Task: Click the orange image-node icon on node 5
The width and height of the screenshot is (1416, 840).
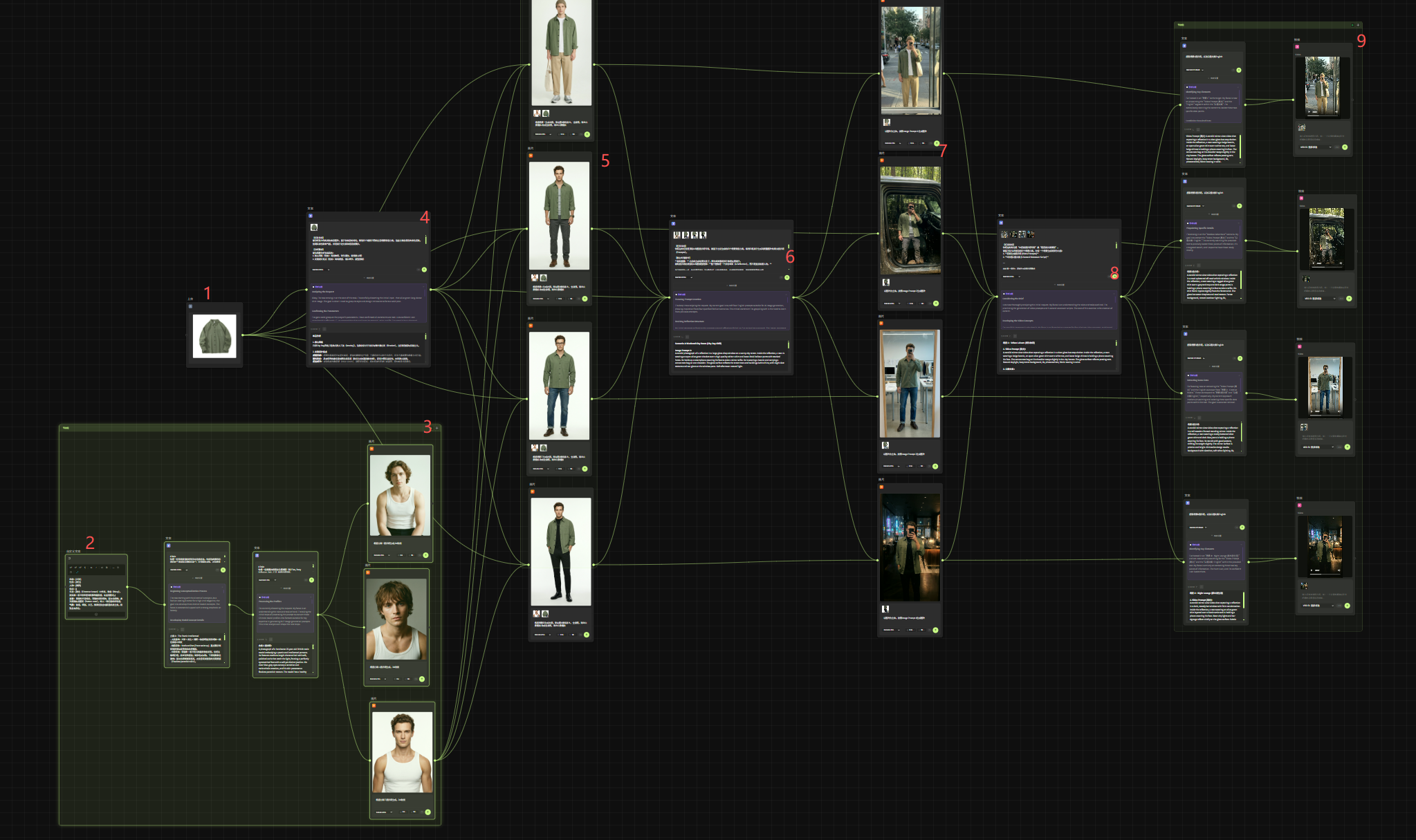Action: click(531, 155)
